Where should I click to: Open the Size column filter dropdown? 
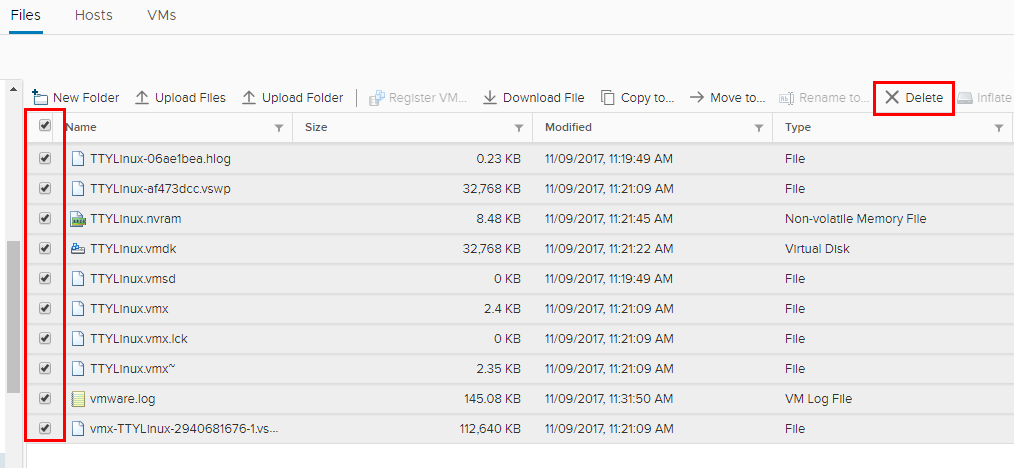coord(519,128)
